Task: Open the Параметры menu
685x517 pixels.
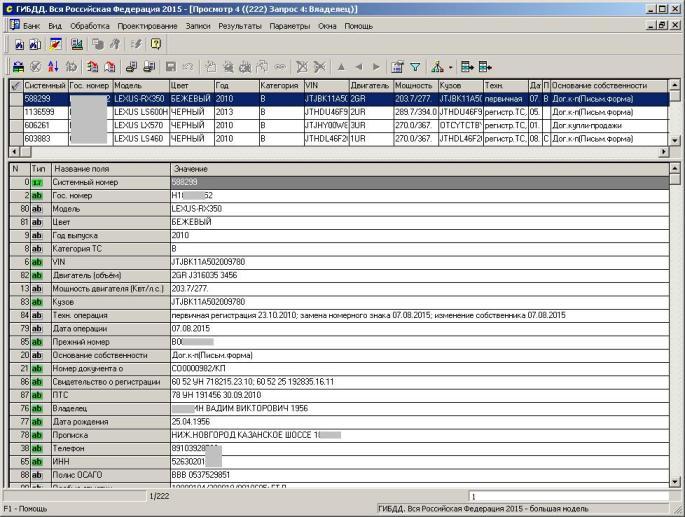Action: 290,26
